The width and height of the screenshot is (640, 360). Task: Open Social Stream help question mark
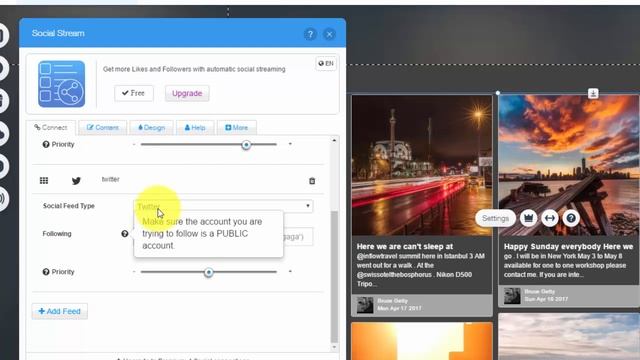click(310, 34)
